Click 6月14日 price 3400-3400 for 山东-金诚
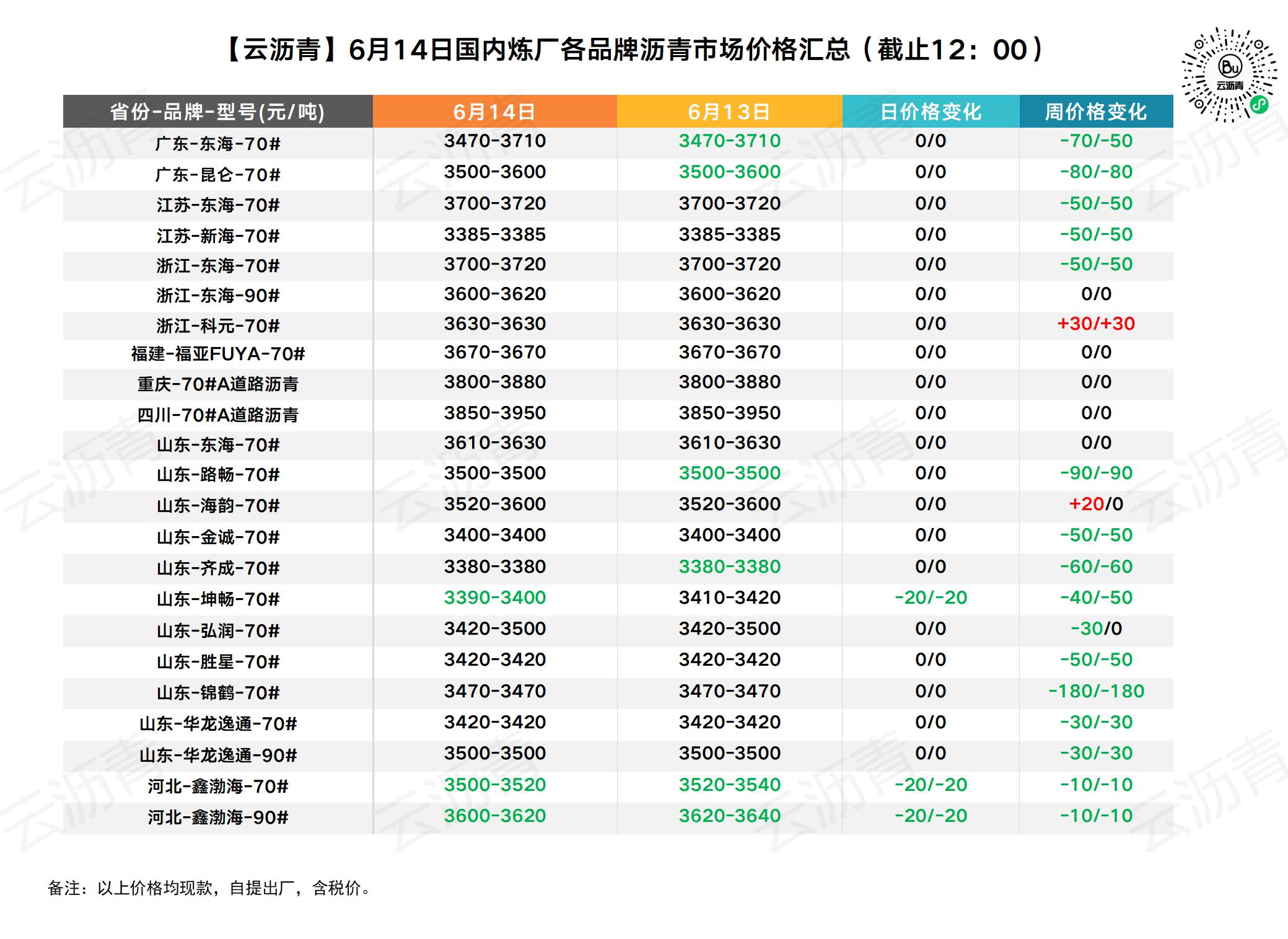Viewport: 1288px width, 939px height. (494, 535)
